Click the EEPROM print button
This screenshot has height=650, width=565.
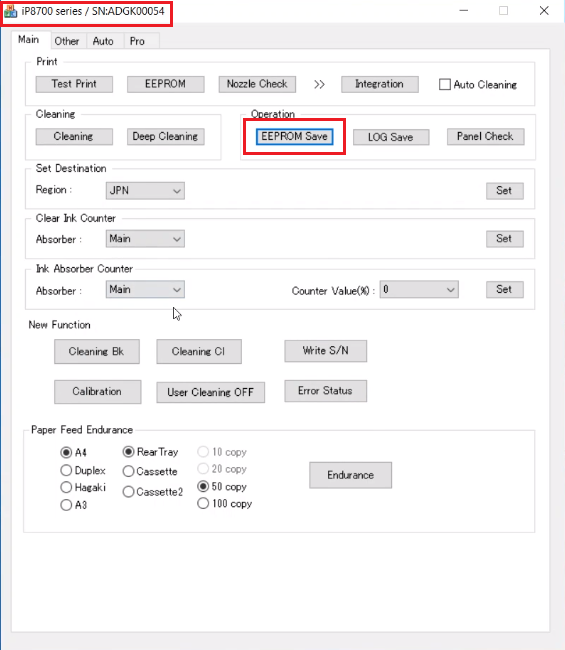(165, 84)
